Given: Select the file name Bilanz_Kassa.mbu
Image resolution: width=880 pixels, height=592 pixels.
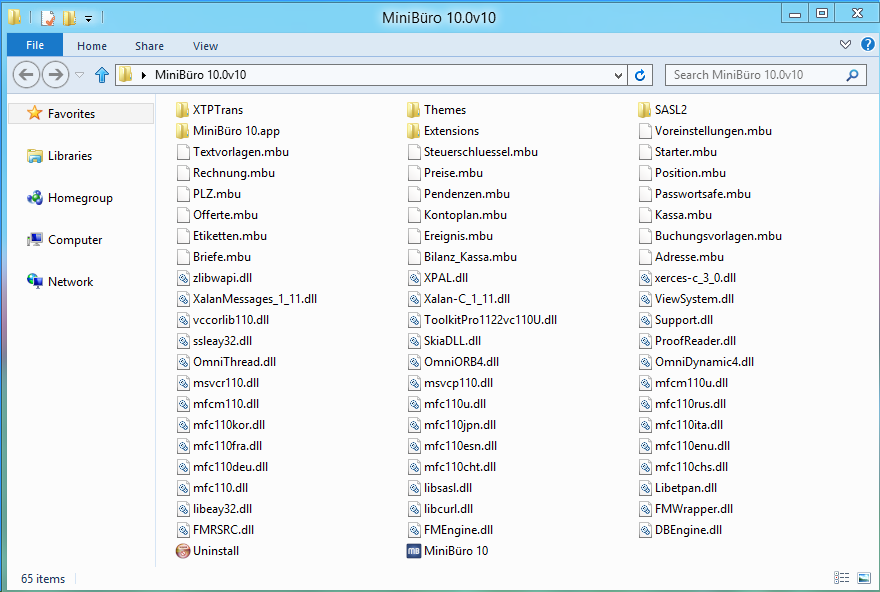Looking at the screenshot, I should [470, 257].
